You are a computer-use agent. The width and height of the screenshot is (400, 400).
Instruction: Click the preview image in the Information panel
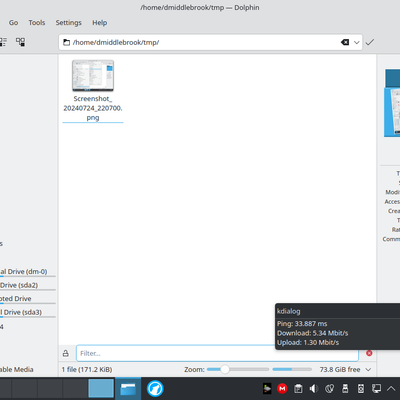392,103
